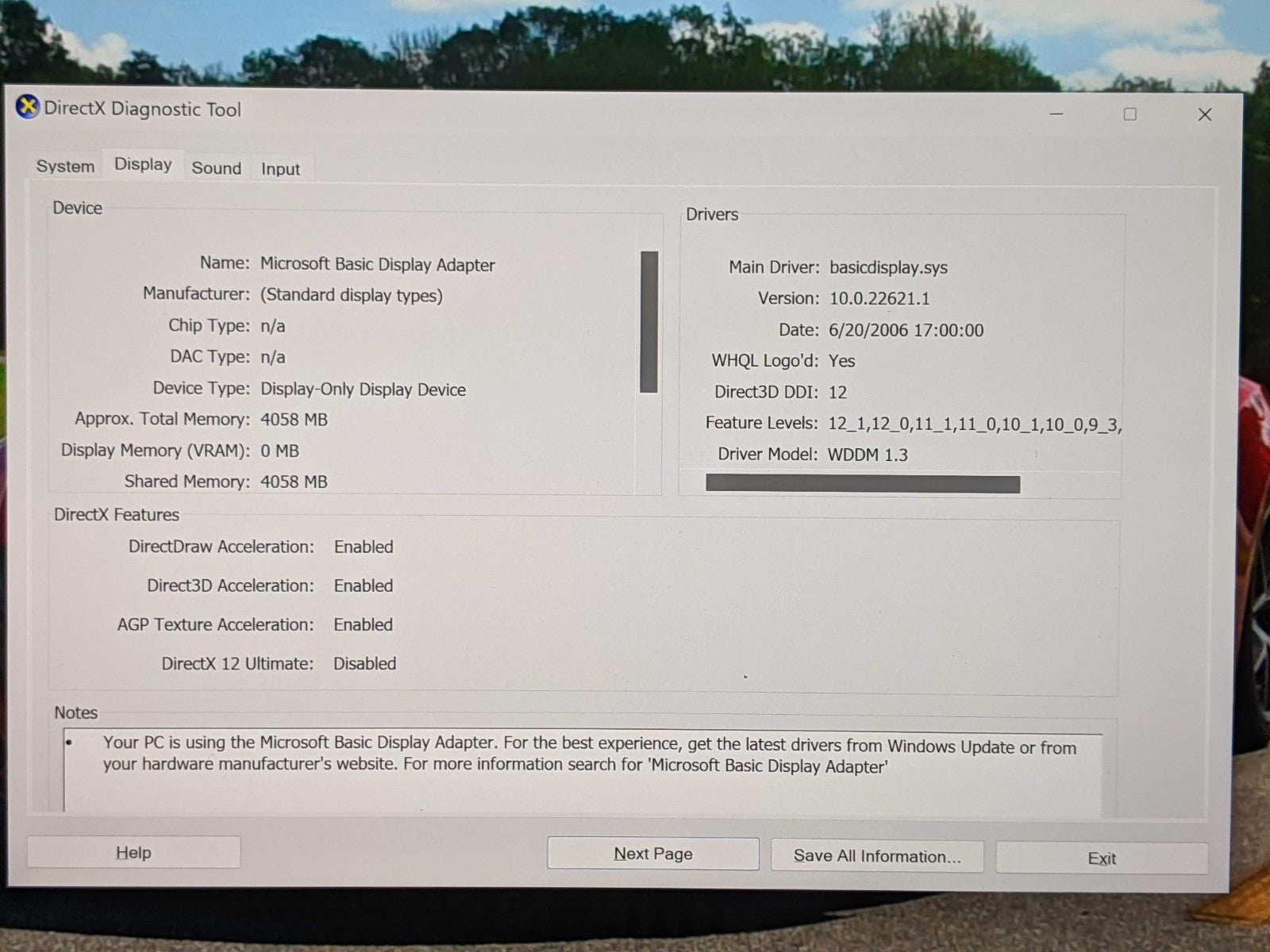Screen dimensions: 1270x952
Task: Click the Microsoft Basic Display Adapter name value
Action: click(x=377, y=265)
